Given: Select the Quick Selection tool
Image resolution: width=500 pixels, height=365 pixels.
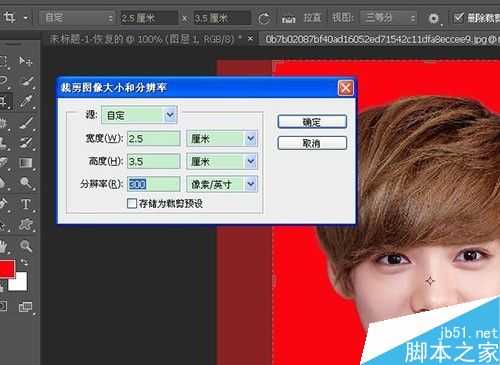Looking at the screenshot, I should (x=27, y=81).
